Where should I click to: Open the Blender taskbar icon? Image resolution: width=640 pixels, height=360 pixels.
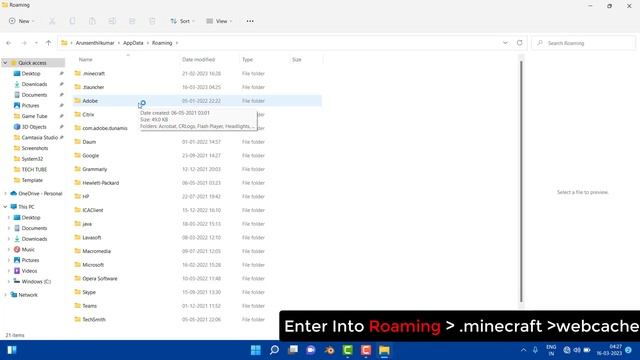point(329,350)
